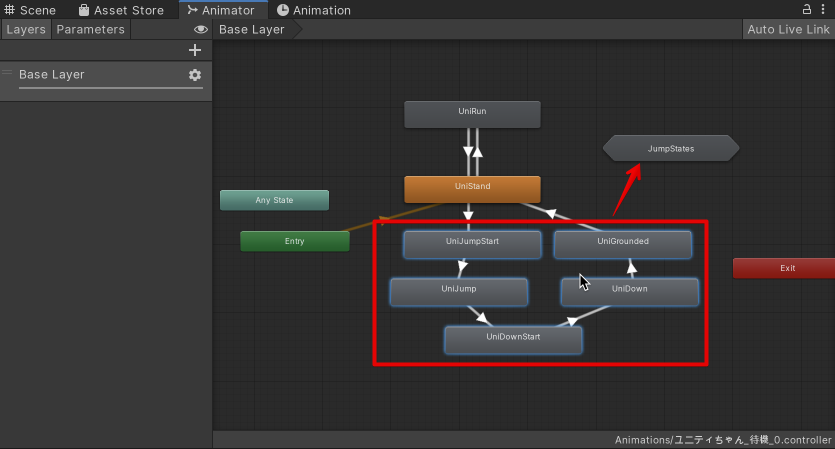Open the Animation tab
This screenshot has height=449, width=835.
coord(314,10)
